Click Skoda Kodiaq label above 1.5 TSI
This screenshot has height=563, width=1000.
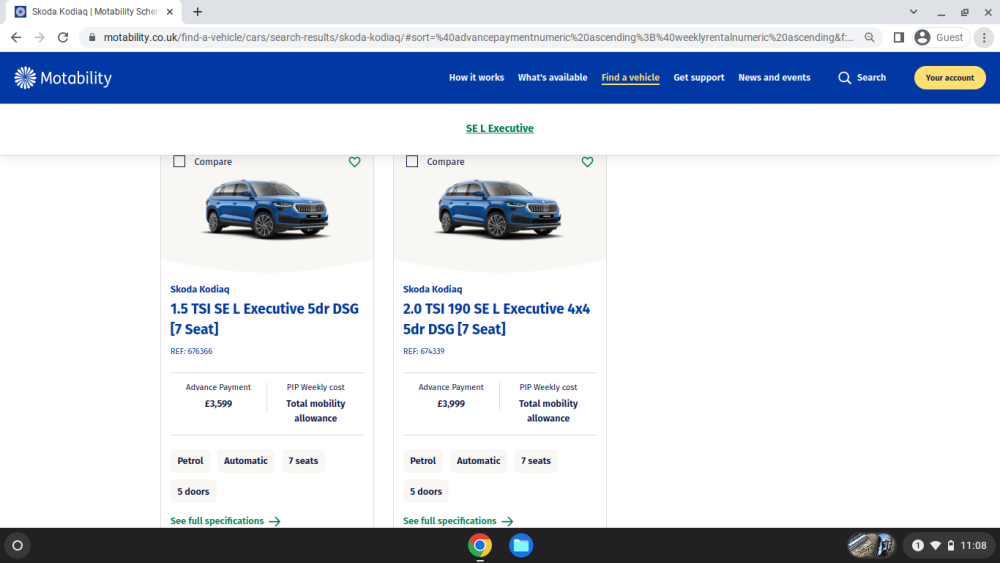click(200, 289)
